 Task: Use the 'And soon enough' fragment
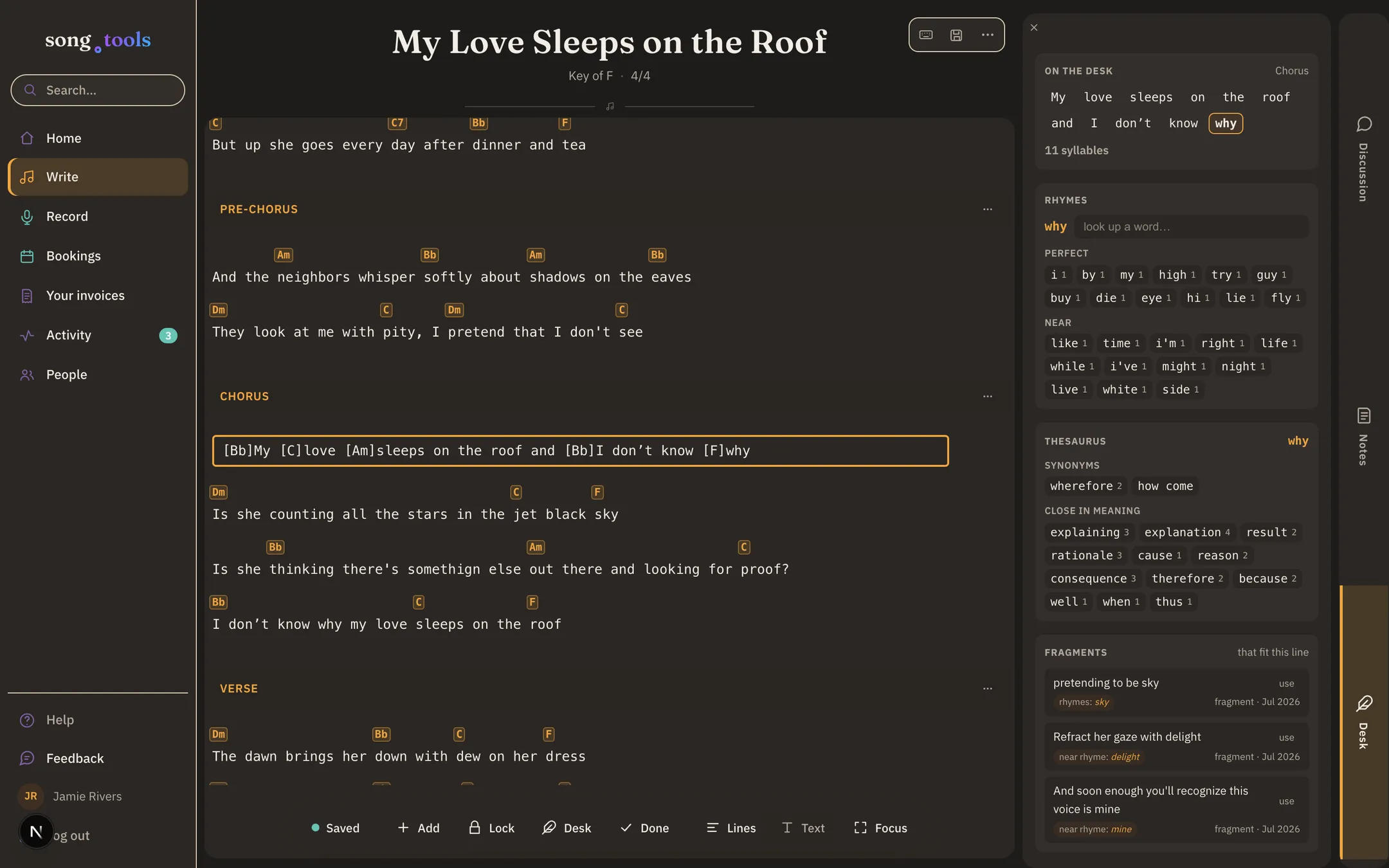(x=1286, y=801)
